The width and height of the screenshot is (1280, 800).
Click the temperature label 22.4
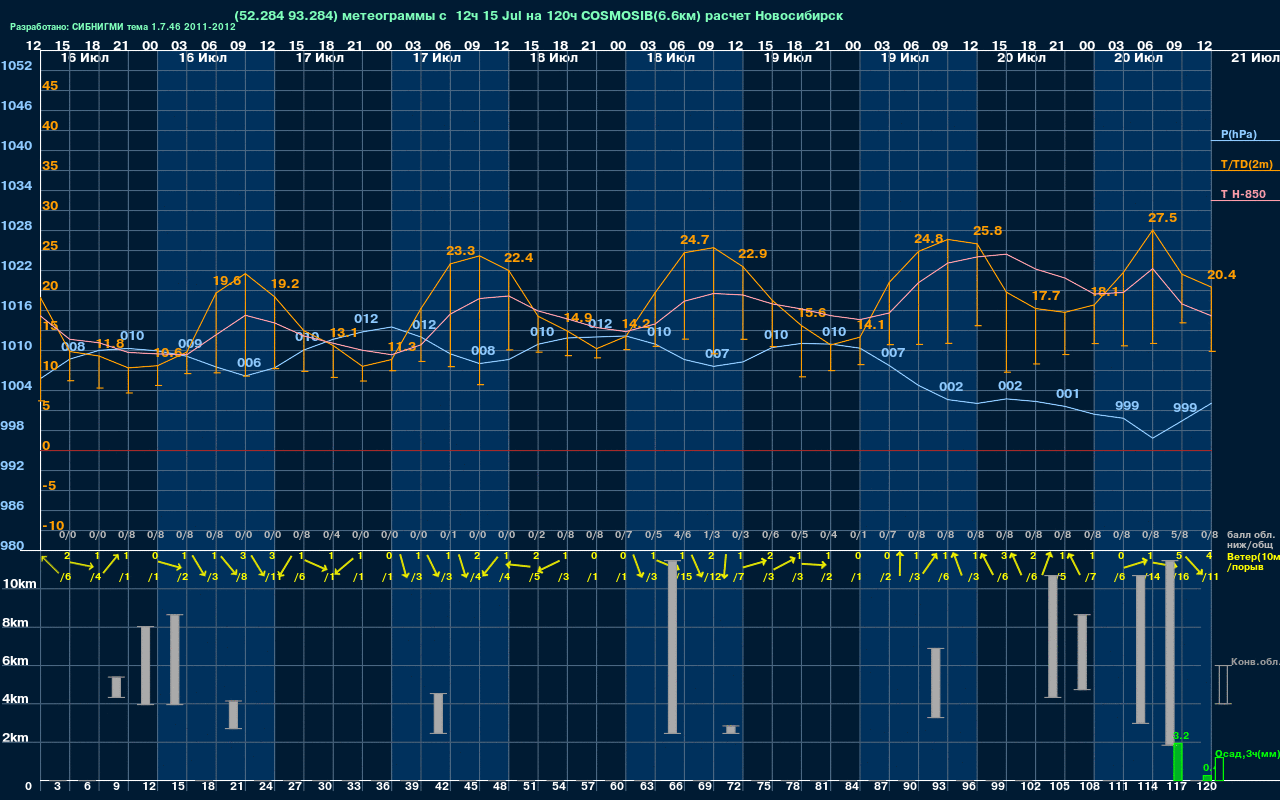click(x=518, y=258)
